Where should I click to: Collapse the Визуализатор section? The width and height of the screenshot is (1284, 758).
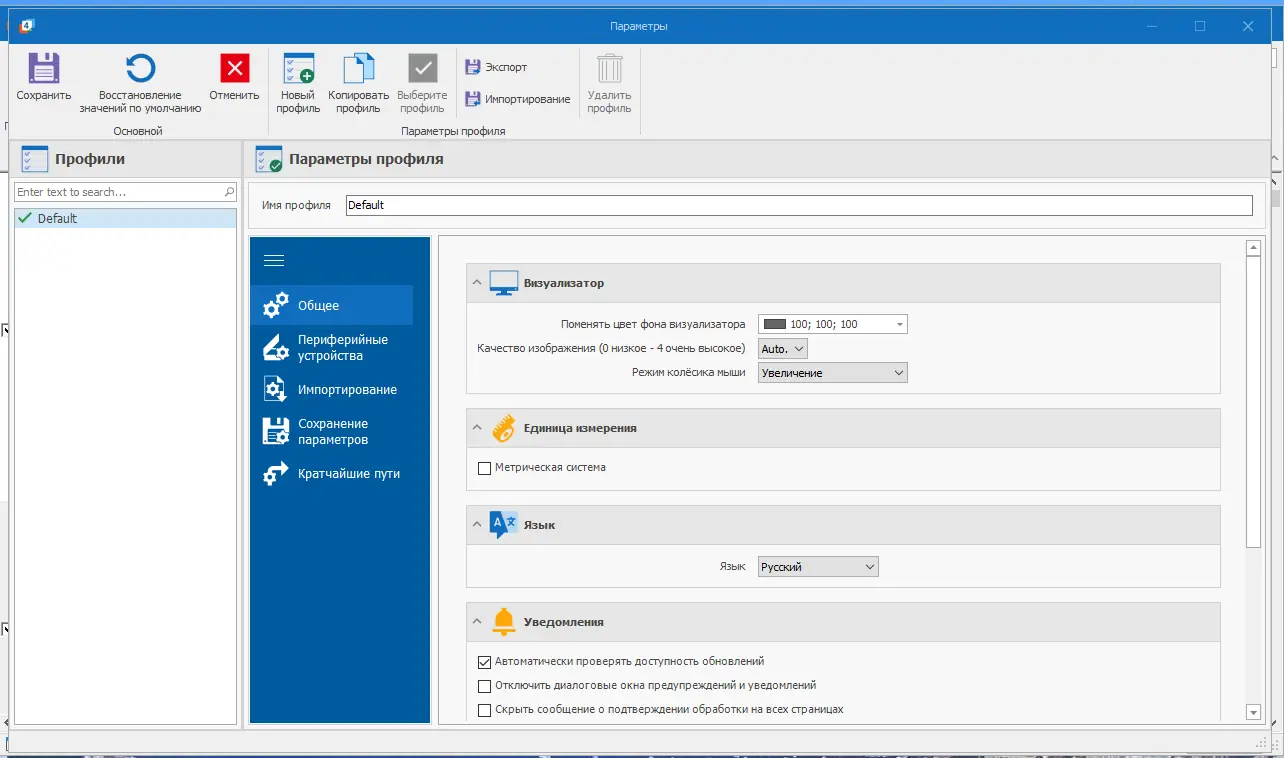click(x=477, y=283)
